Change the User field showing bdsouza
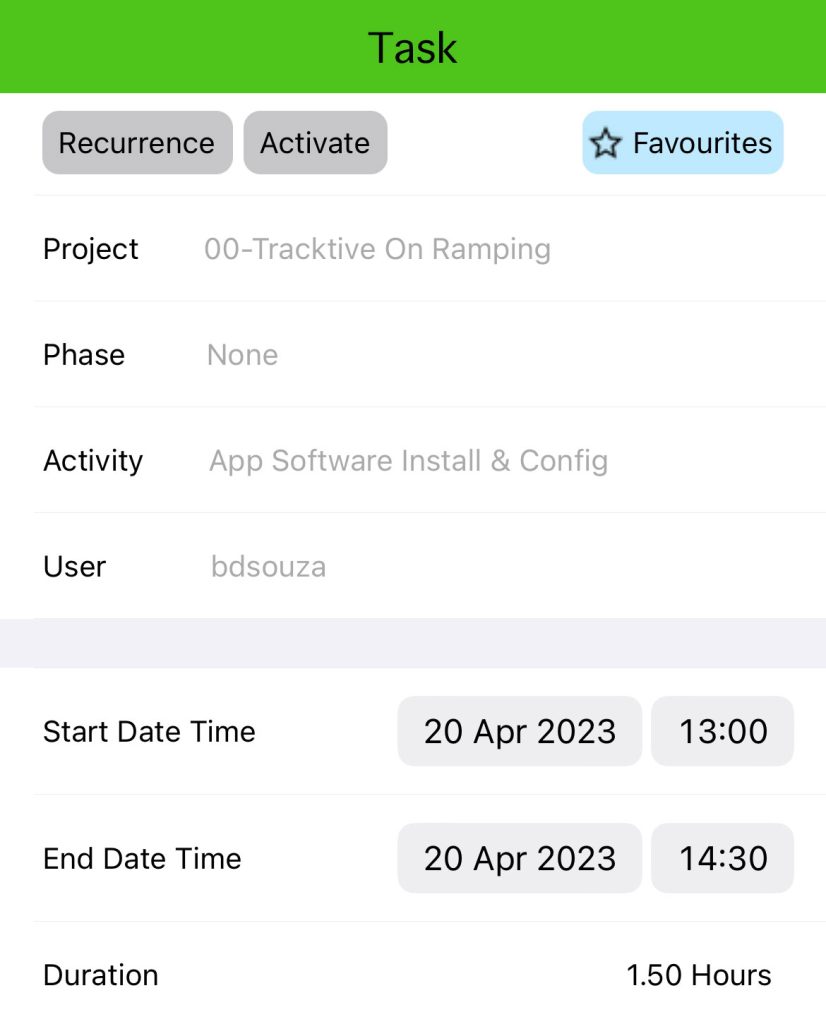 pos(269,567)
